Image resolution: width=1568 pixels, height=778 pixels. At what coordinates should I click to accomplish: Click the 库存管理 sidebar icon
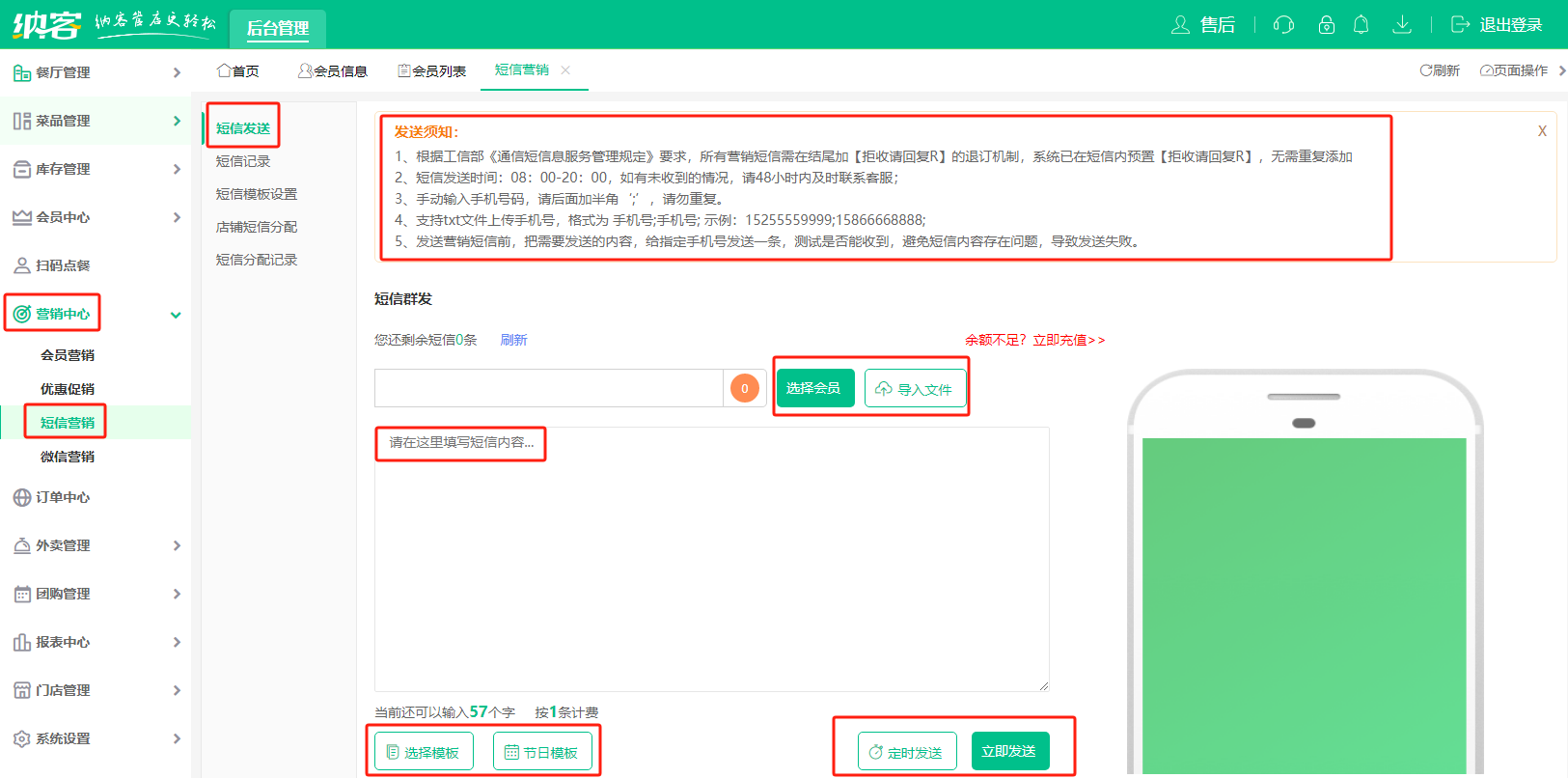coord(21,169)
